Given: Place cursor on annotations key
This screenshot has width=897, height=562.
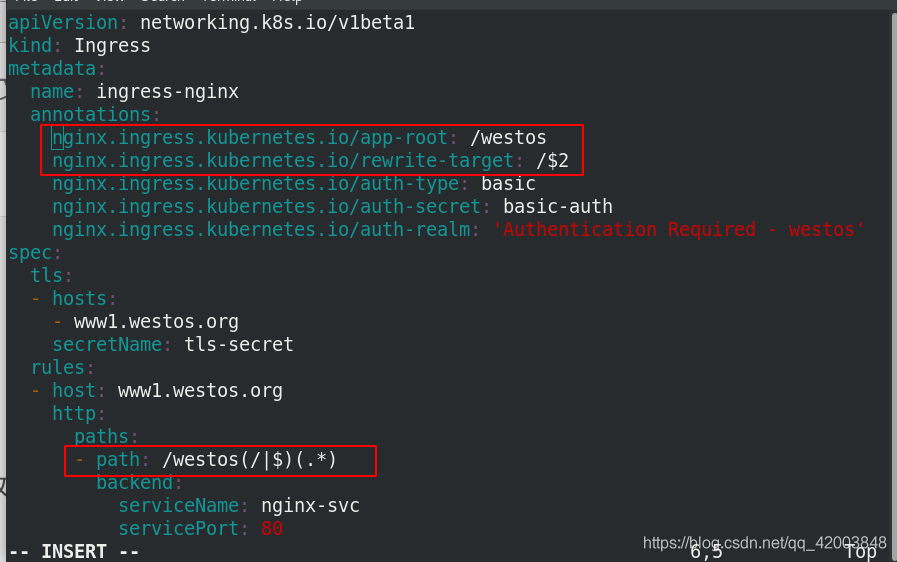Looking at the screenshot, I should pos(95,114).
